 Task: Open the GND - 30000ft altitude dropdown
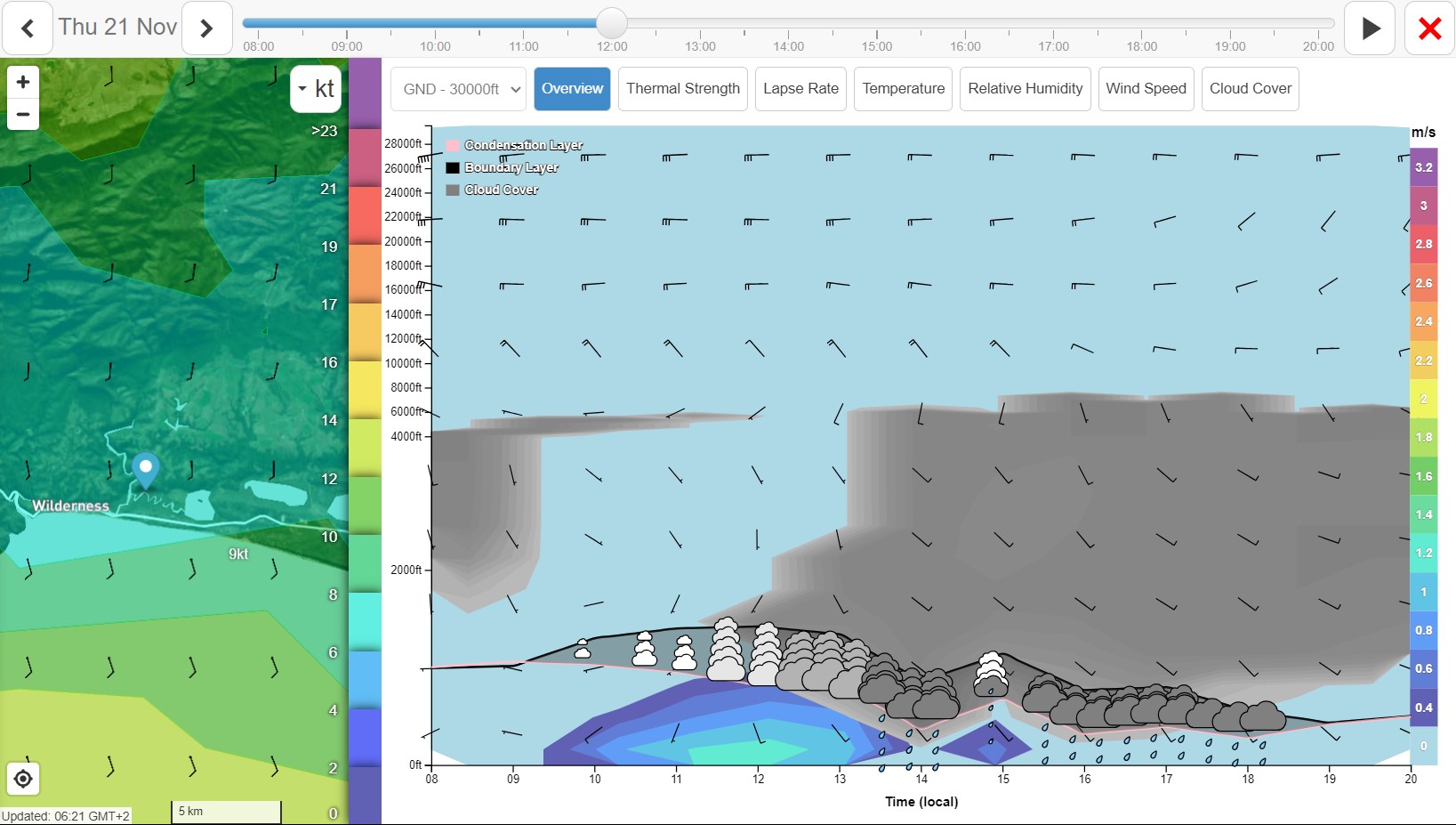tap(458, 89)
